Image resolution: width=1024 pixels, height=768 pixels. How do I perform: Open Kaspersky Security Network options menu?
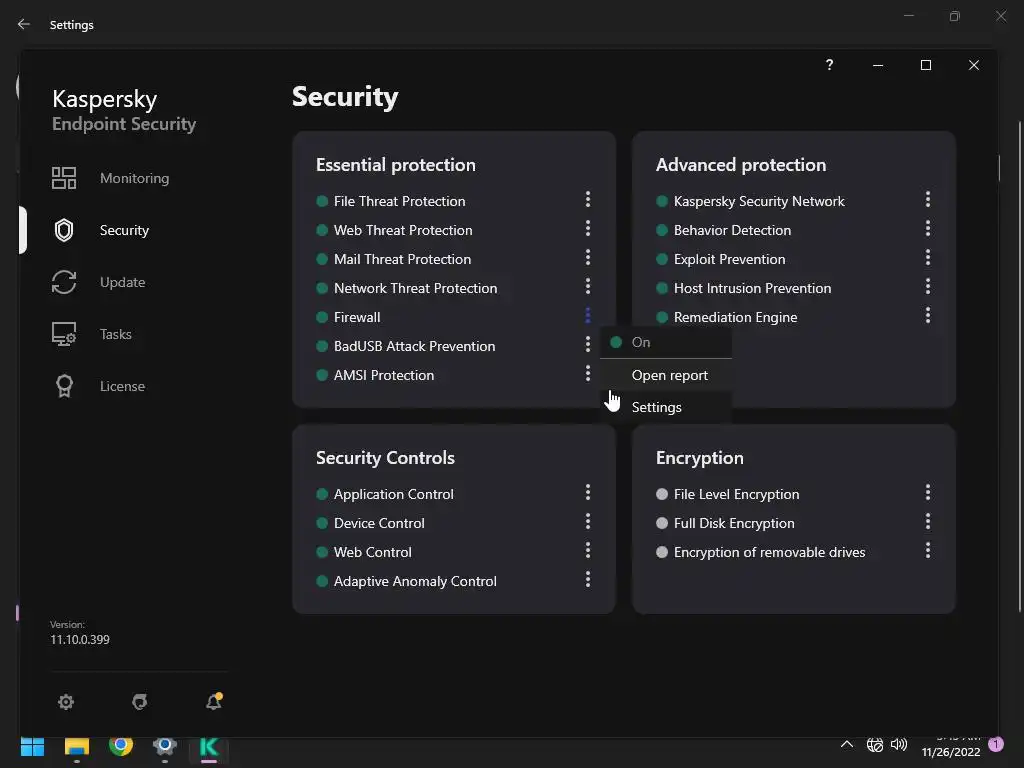[x=927, y=199]
